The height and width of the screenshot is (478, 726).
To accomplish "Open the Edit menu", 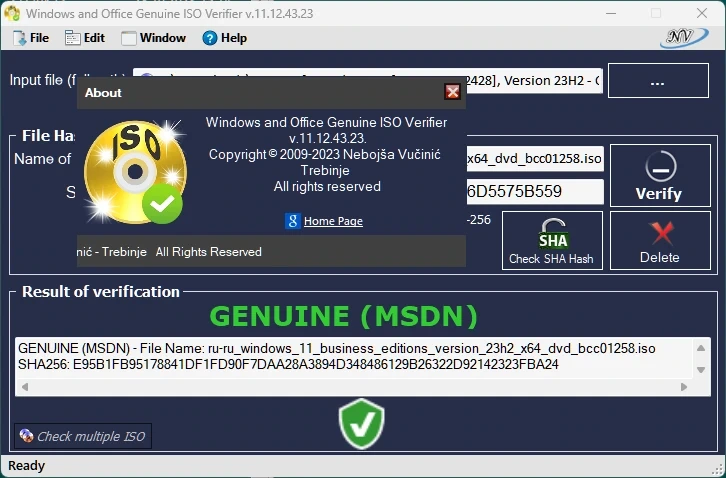I will point(85,38).
